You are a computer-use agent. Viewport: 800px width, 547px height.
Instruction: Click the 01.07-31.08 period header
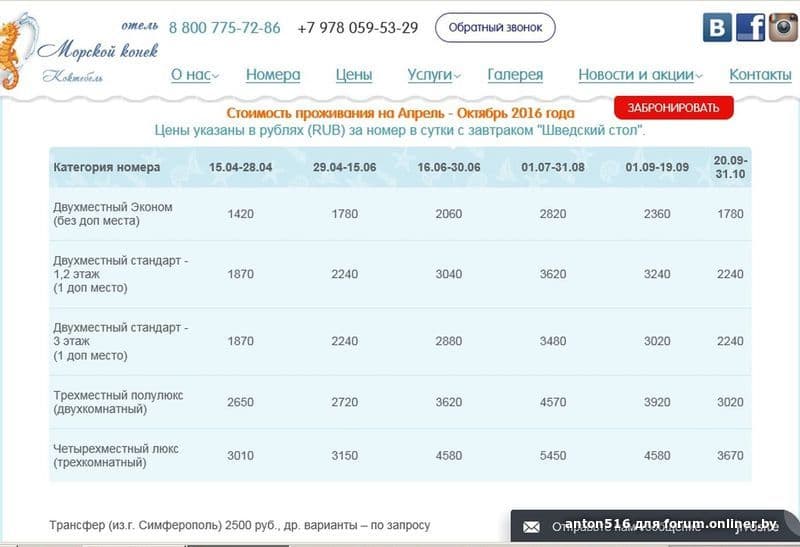tap(553, 167)
